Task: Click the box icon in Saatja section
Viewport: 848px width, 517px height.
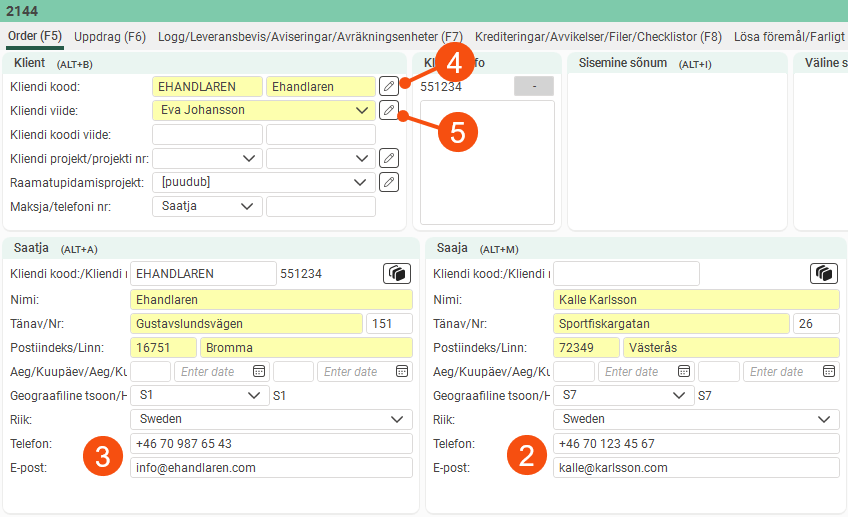Action: pyautogui.click(x=397, y=274)
